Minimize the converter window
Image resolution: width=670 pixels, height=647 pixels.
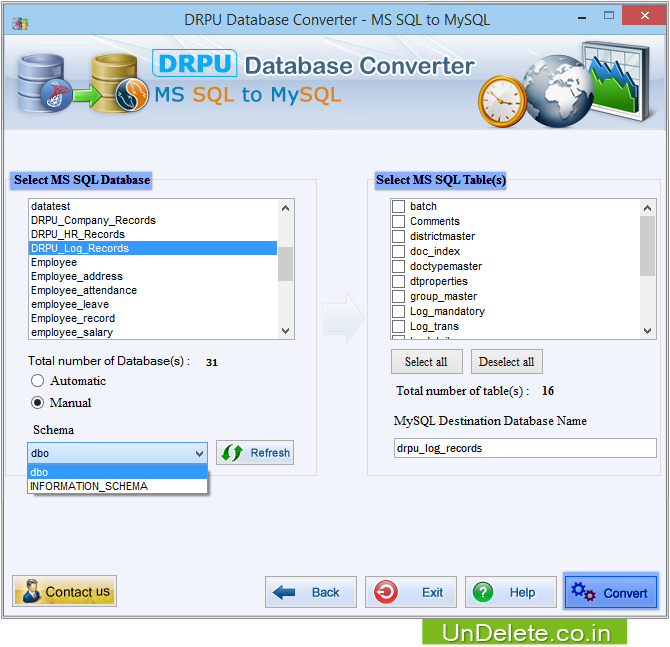[x=582, y=17]
